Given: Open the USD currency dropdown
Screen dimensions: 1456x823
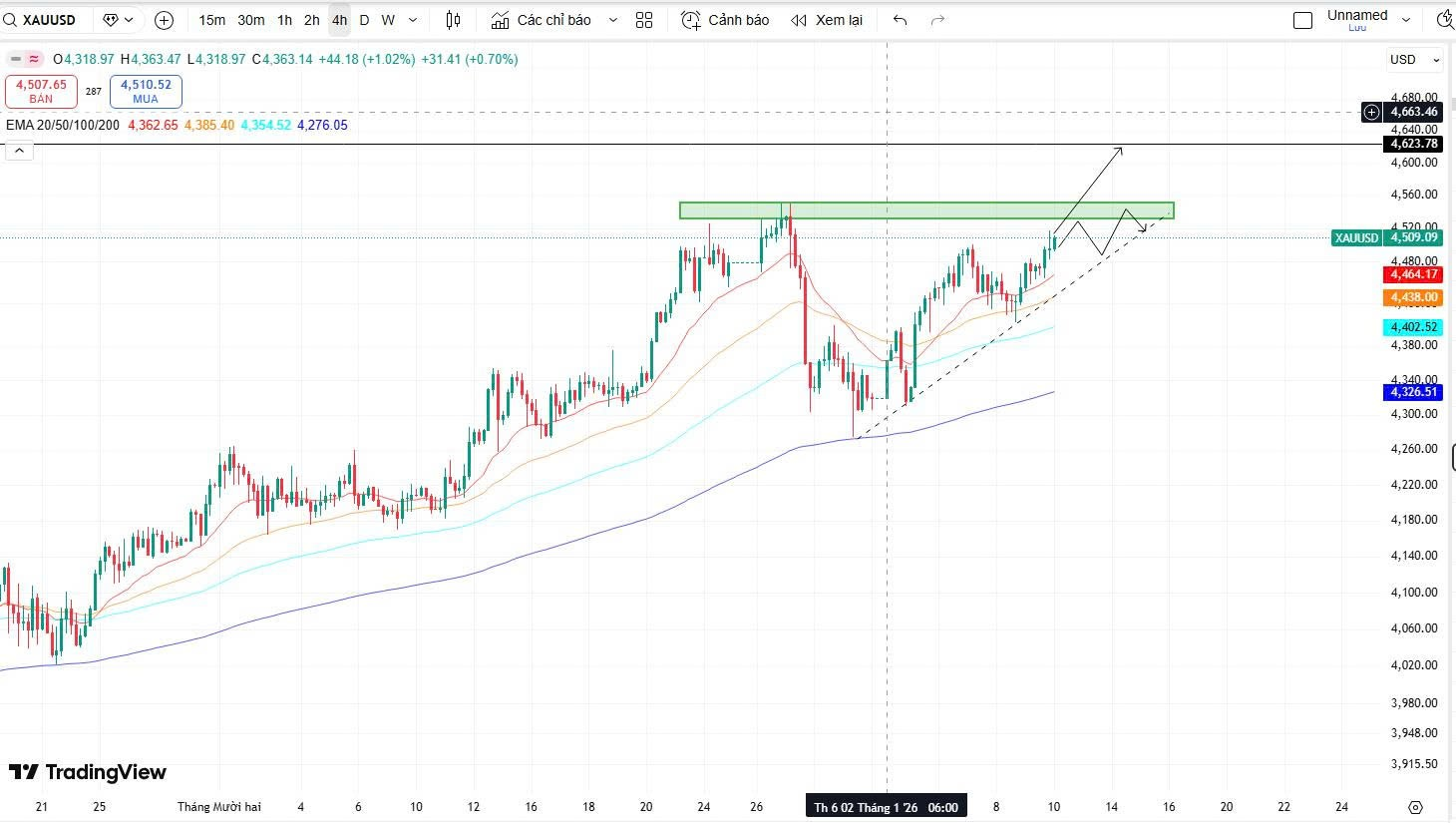Looking at the screenshot, I should click(x=1414, y=60).
